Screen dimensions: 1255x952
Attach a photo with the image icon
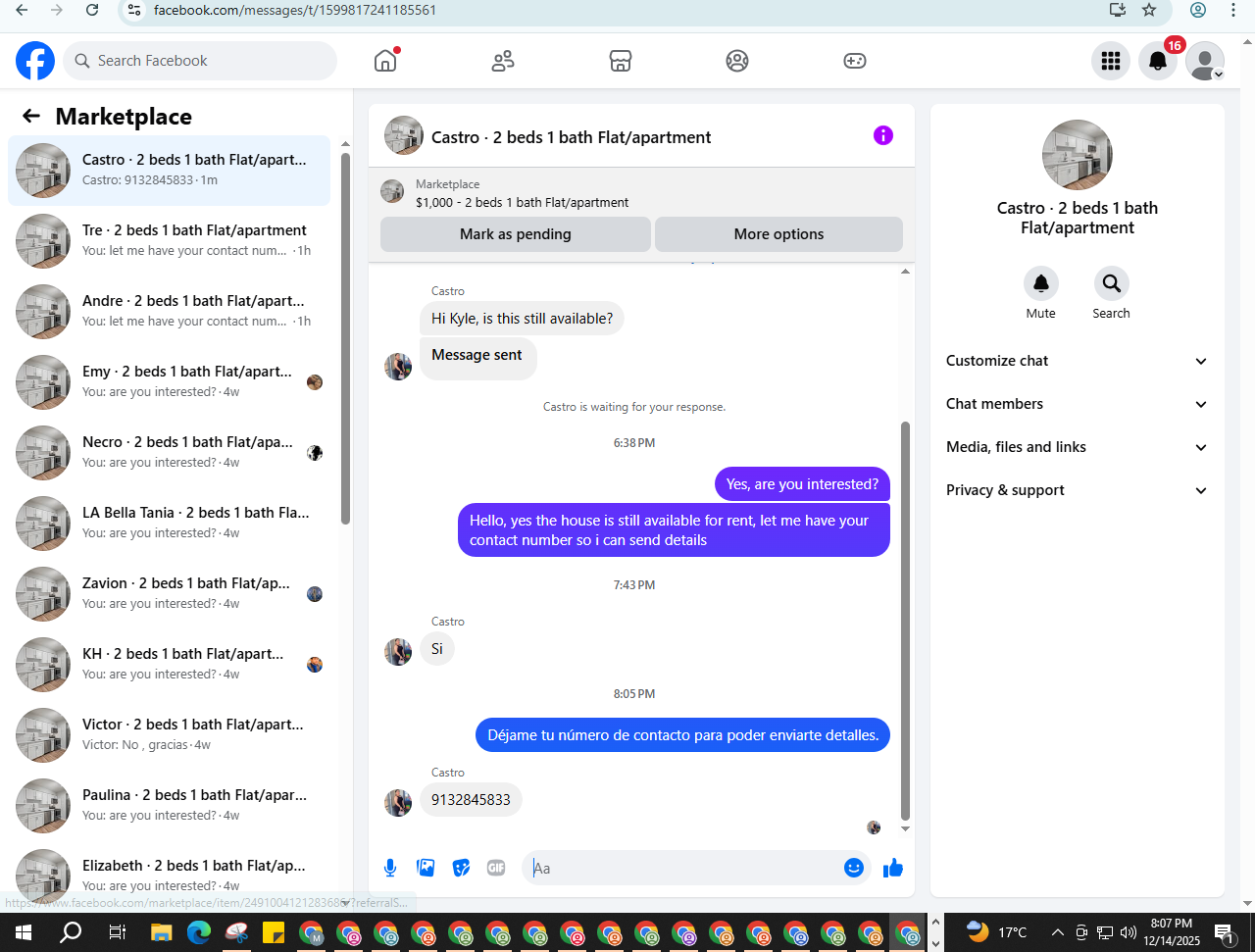(426, 868)
